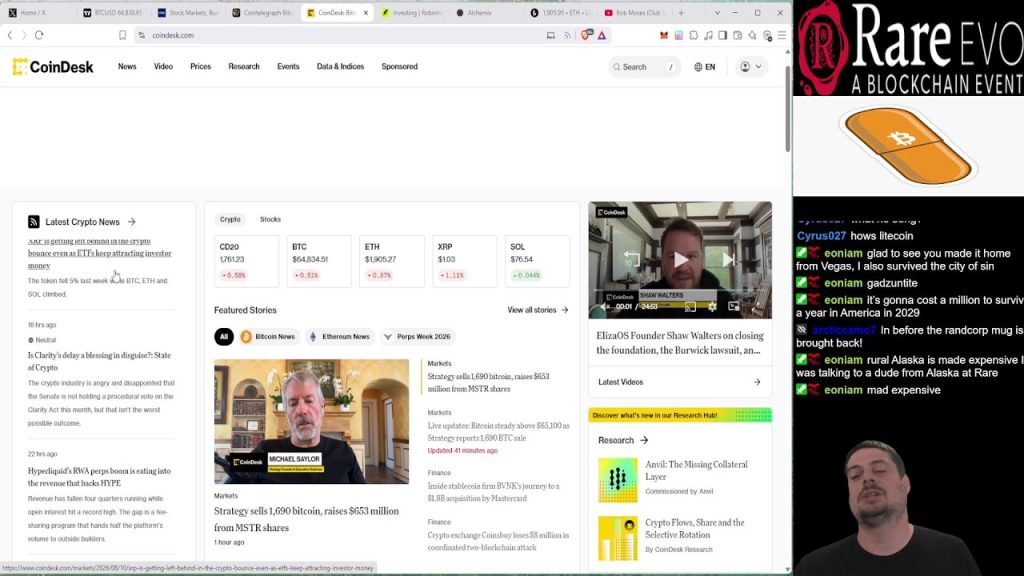Click the CoinDesk Search field
This screenshot has width=1024, height=576.
tap(643, 67)
